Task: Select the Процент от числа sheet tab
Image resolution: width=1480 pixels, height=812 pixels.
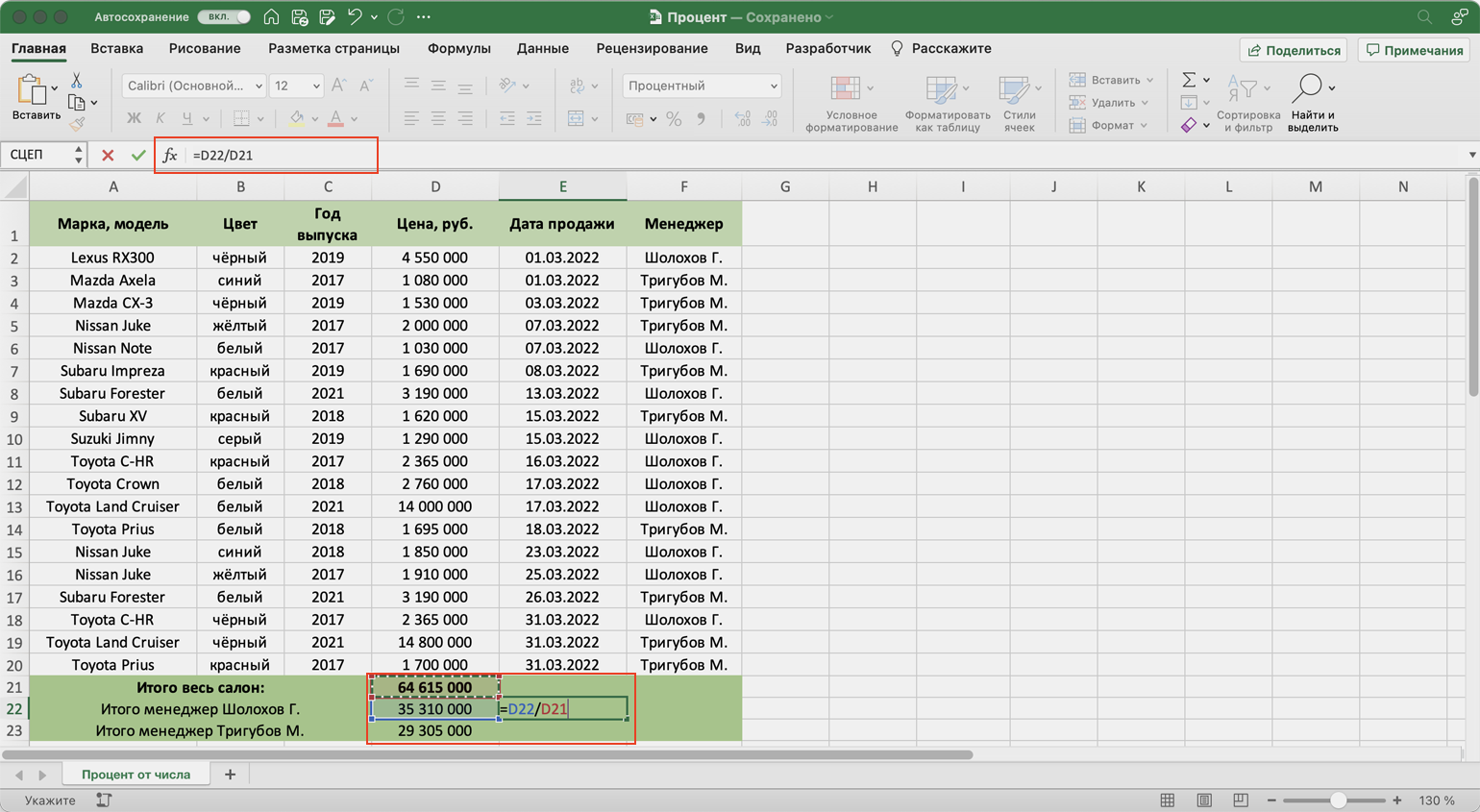Action: click(x=136, y=775)
